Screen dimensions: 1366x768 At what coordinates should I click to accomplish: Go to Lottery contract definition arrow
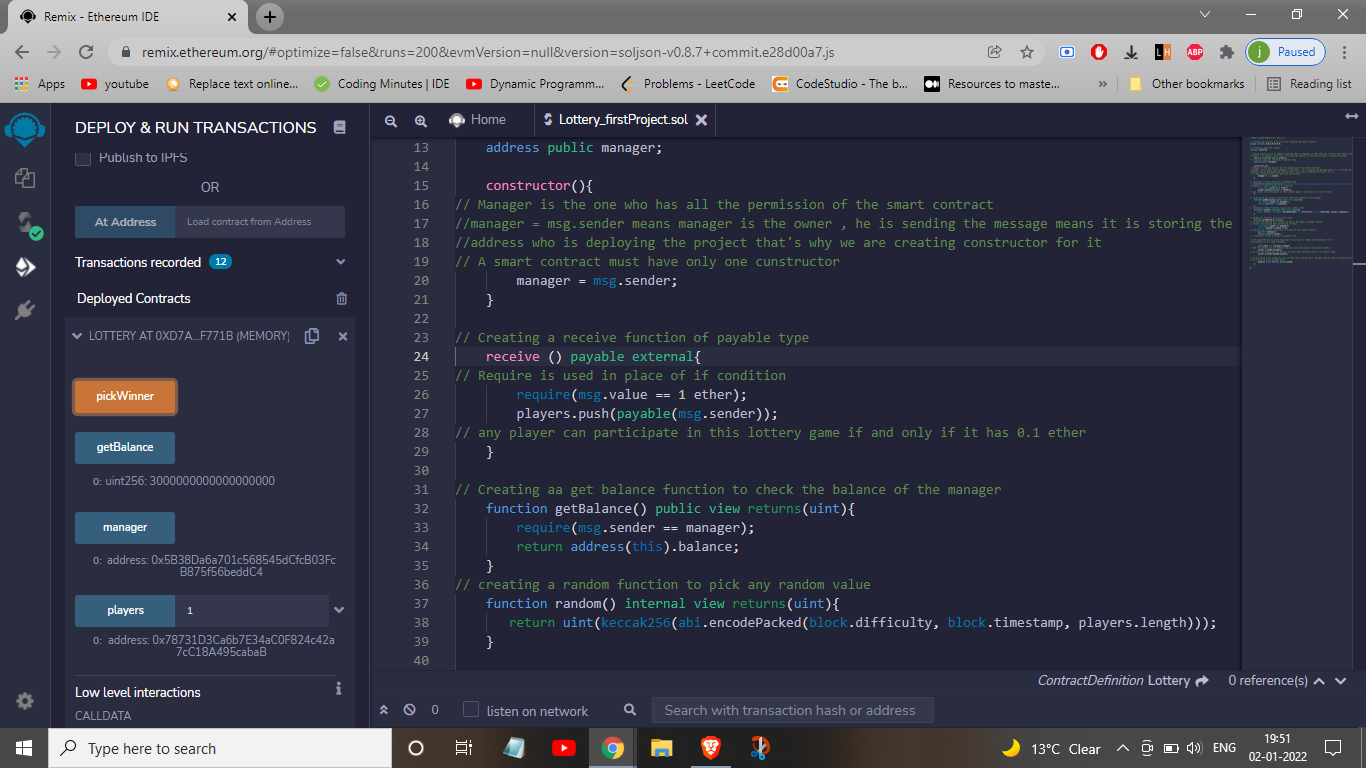tap(1202, 681)
